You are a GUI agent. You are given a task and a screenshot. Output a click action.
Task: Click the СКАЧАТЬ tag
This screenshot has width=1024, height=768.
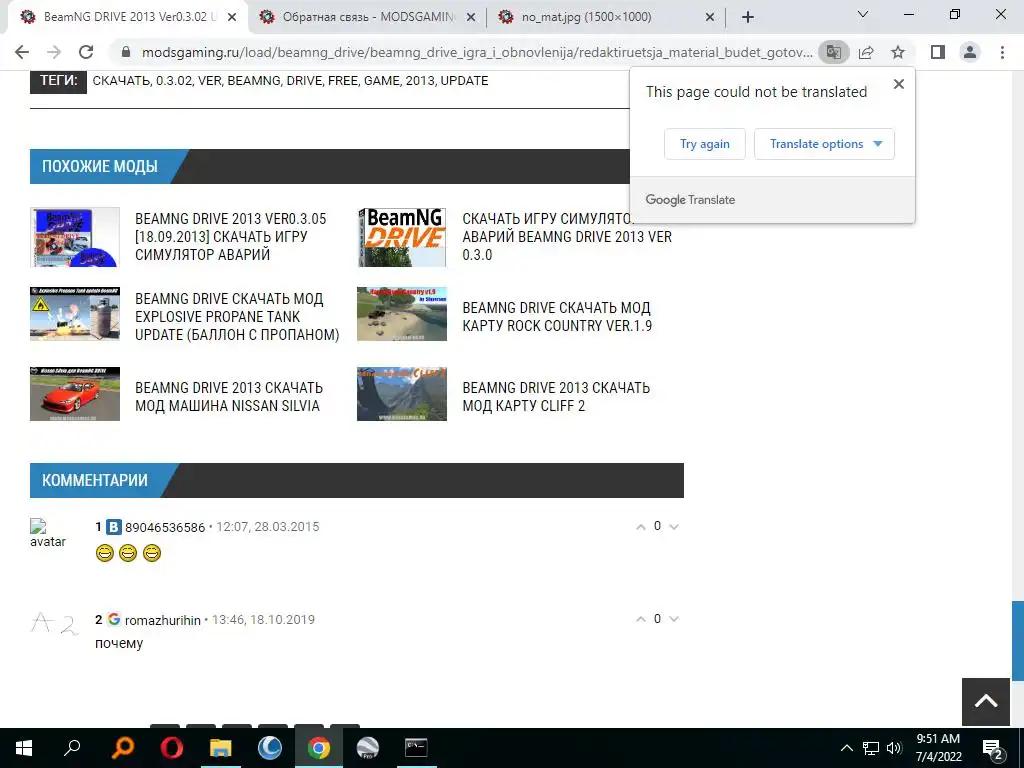pos(121,81)
